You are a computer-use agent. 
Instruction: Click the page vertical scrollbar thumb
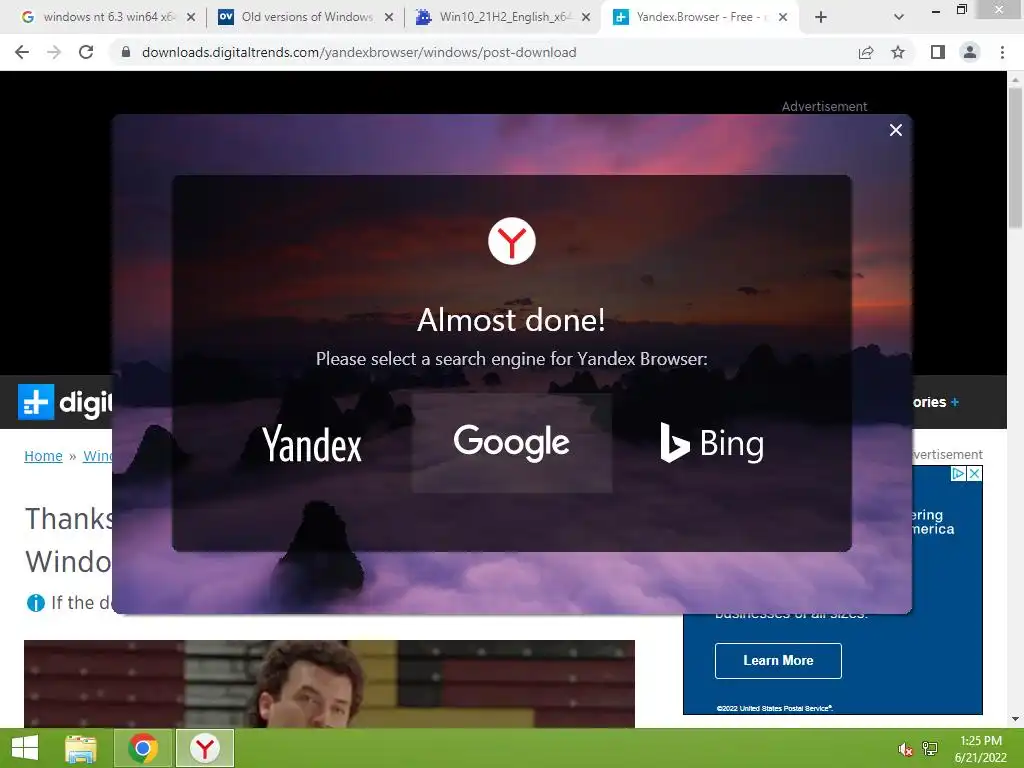click(x=1015, y=157)
